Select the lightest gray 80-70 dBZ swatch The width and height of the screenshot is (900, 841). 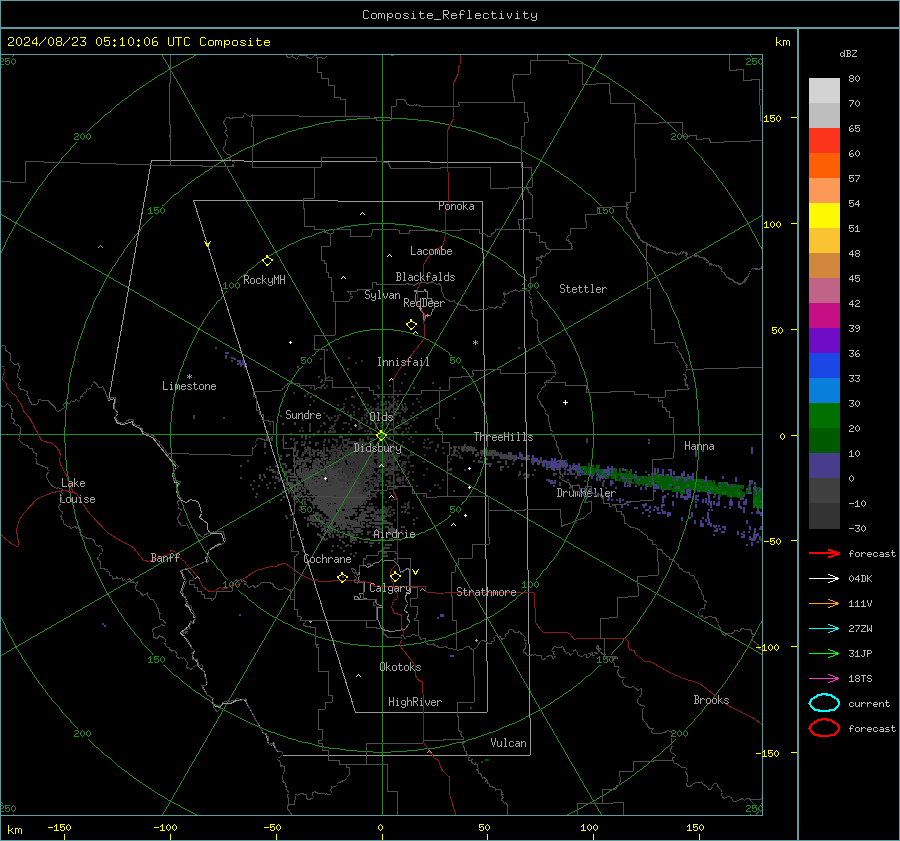point(824,91)
